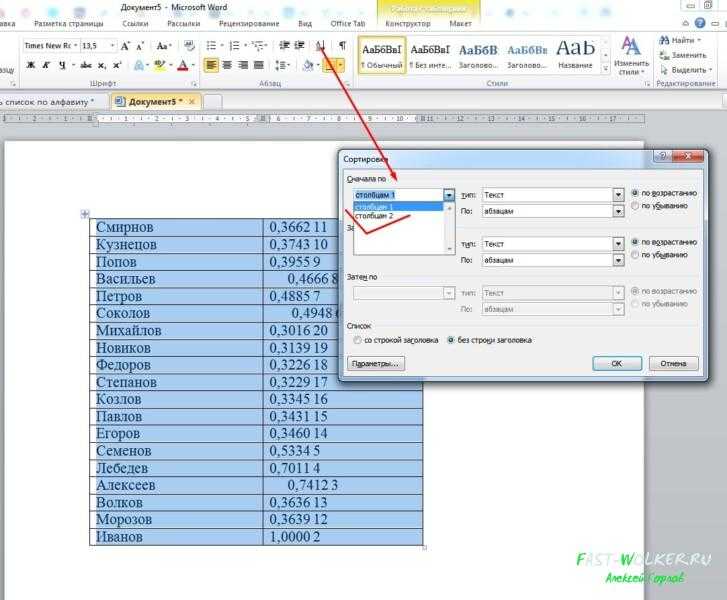Apply text highlight color
This screenshot has width=727, height=600.
(x=160, y=65)
